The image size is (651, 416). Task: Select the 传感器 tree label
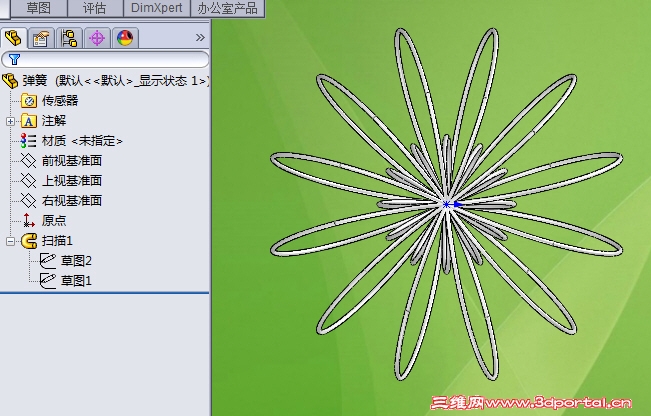[x=60, y=100]
